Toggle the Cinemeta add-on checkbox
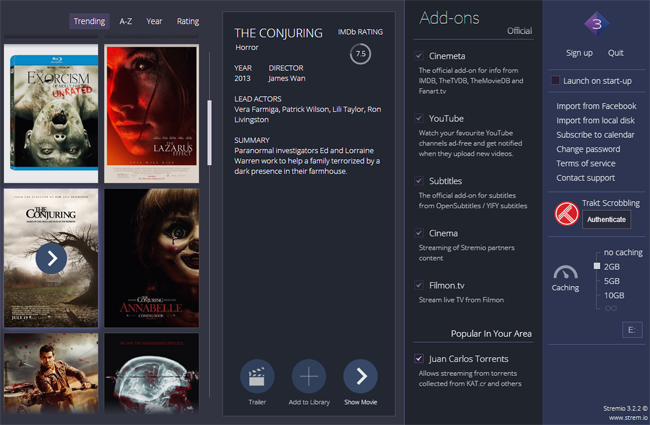This screenshot has width=650, height=425. (x=419, y=56)
